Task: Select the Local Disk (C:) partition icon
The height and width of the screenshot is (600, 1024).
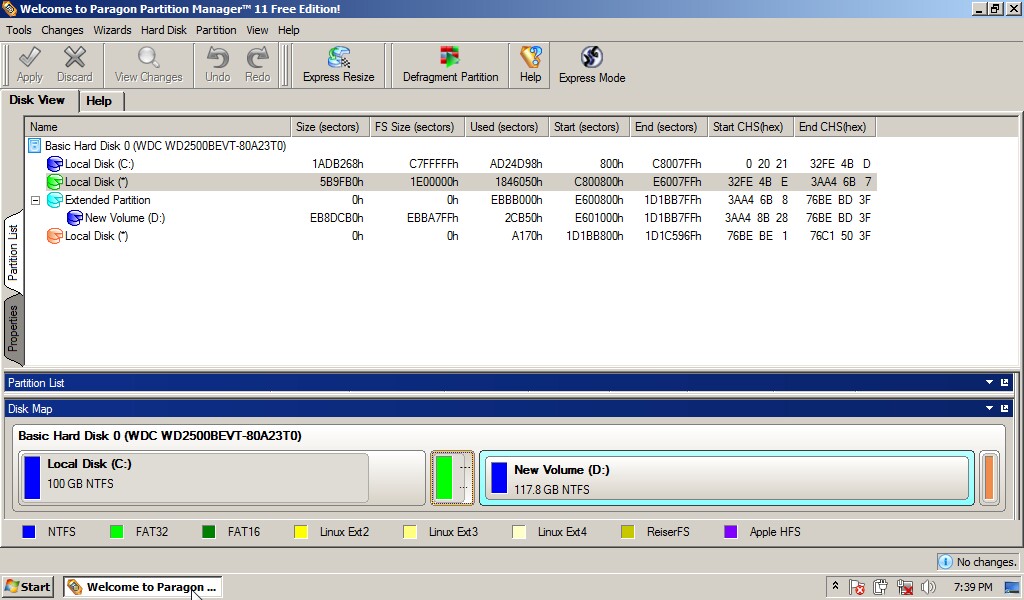Action: point(54,164)
